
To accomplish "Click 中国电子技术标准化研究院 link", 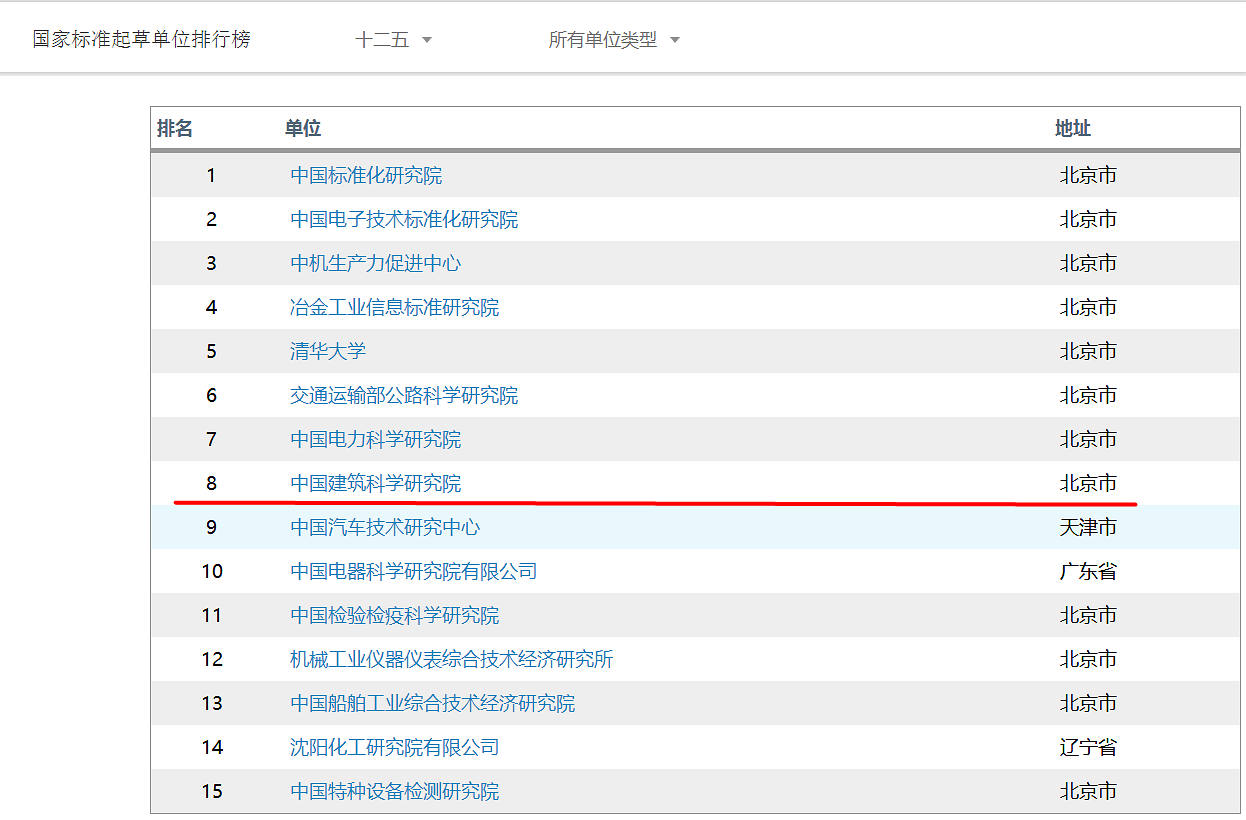I will [x=404, y=219].
